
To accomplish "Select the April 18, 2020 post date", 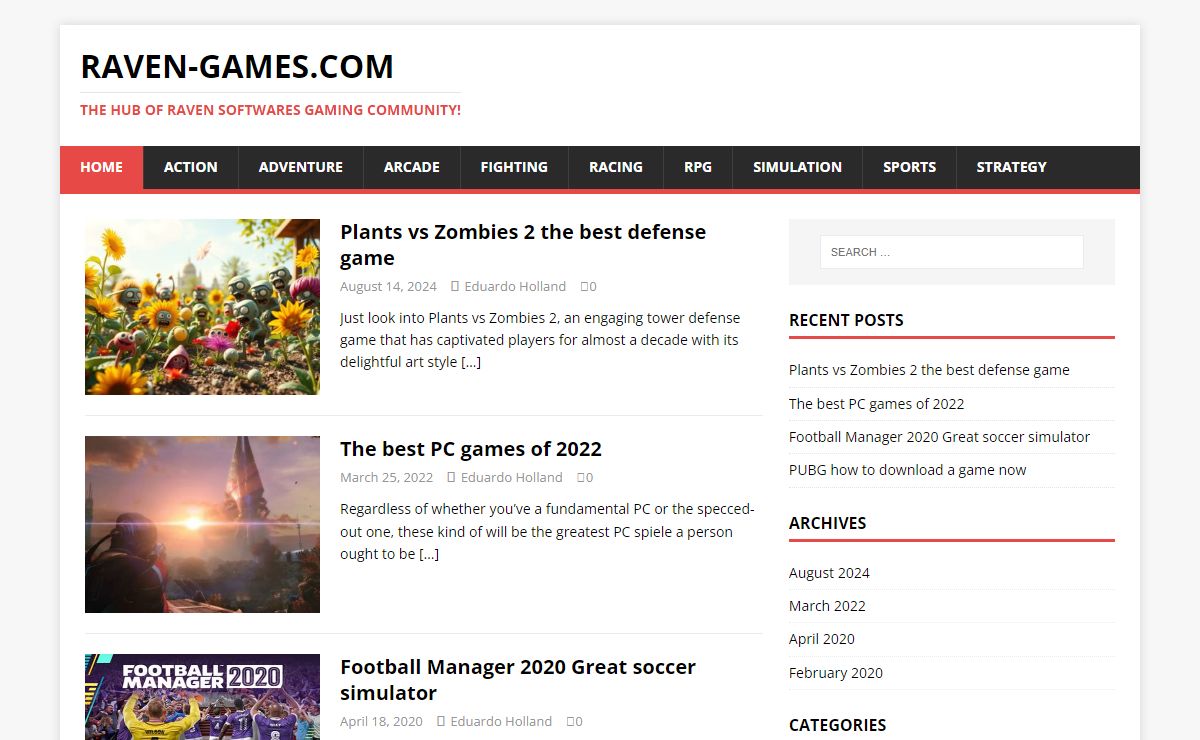I will coord(381,721).
